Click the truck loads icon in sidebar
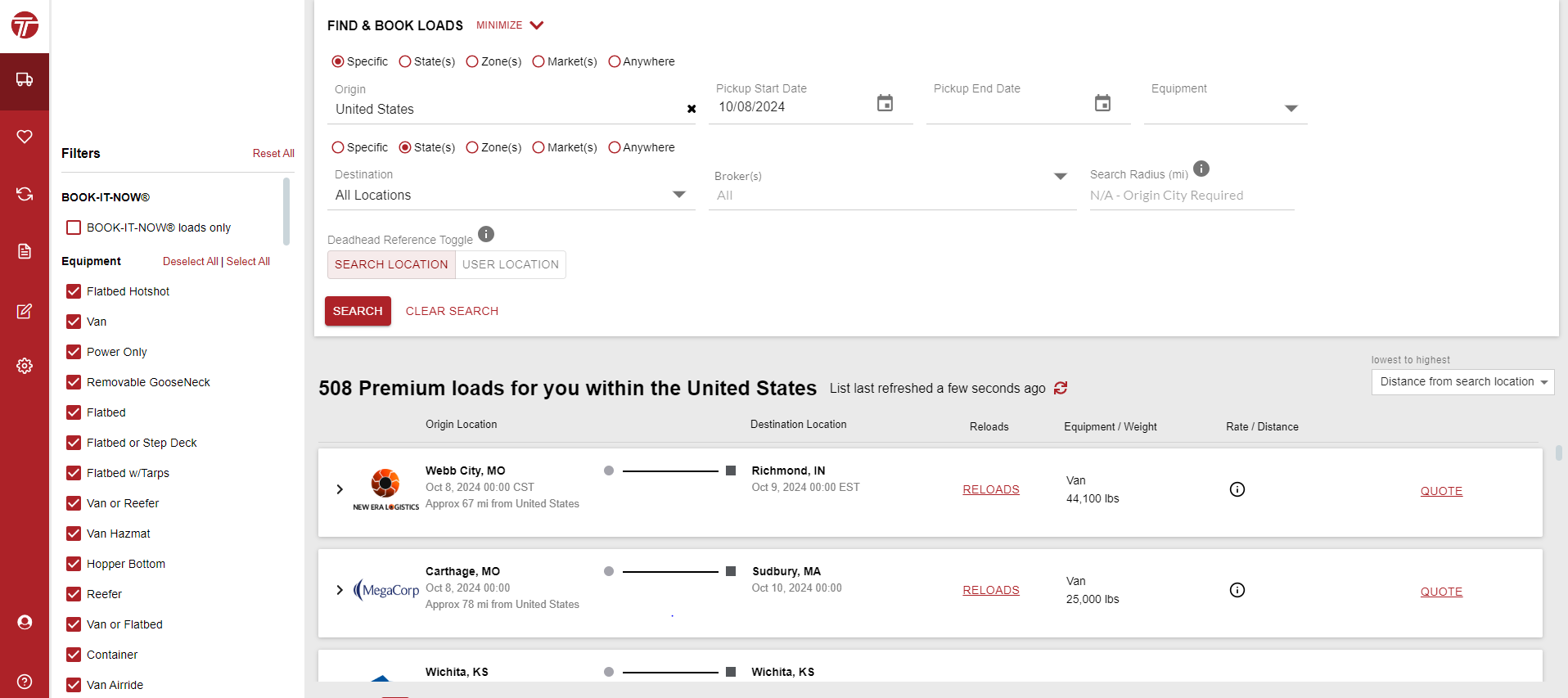This screenshot has width=1568, height=698. (25, 80)
